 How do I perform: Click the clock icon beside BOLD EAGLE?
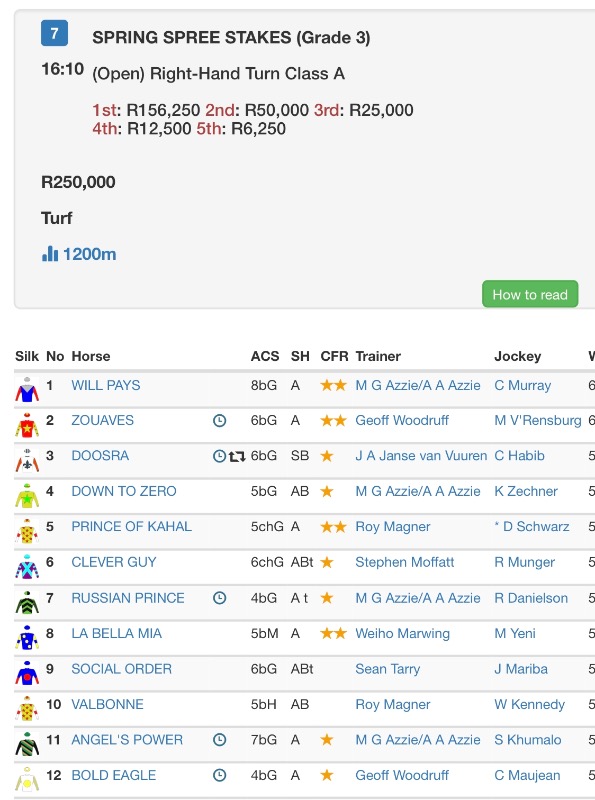point(219,776)
